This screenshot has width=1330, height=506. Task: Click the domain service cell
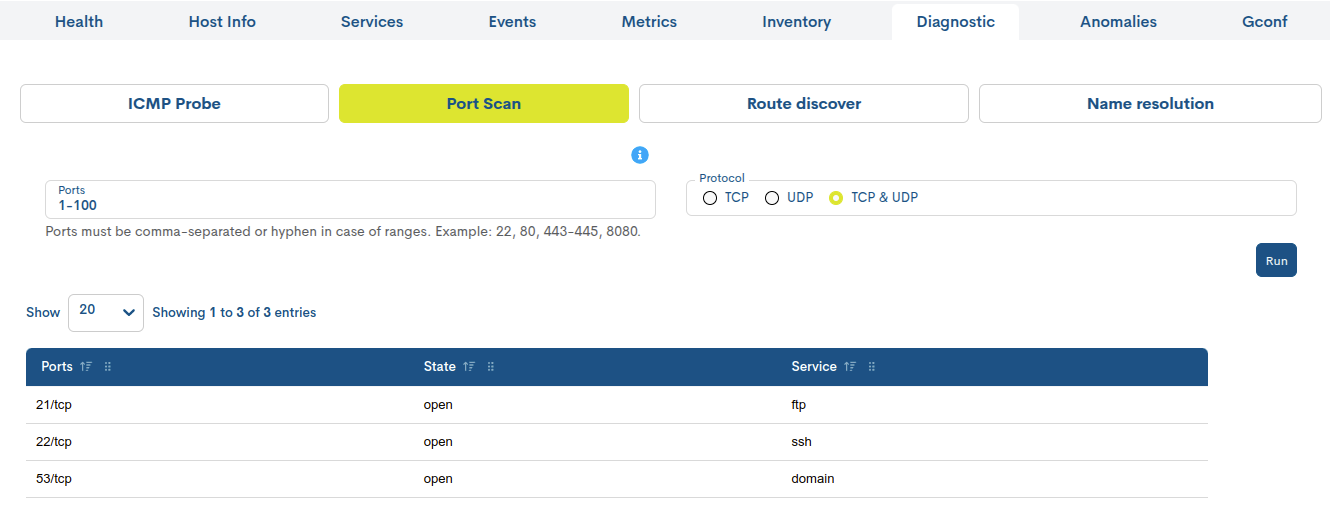pos(813,479)
